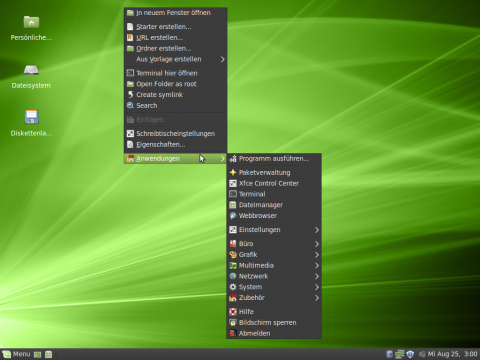Screen dimensions: 480x360
Task: Click the clock 'Mi Aug 25, 3:00'
Action: pyautogui.click(x=452, y=354)
